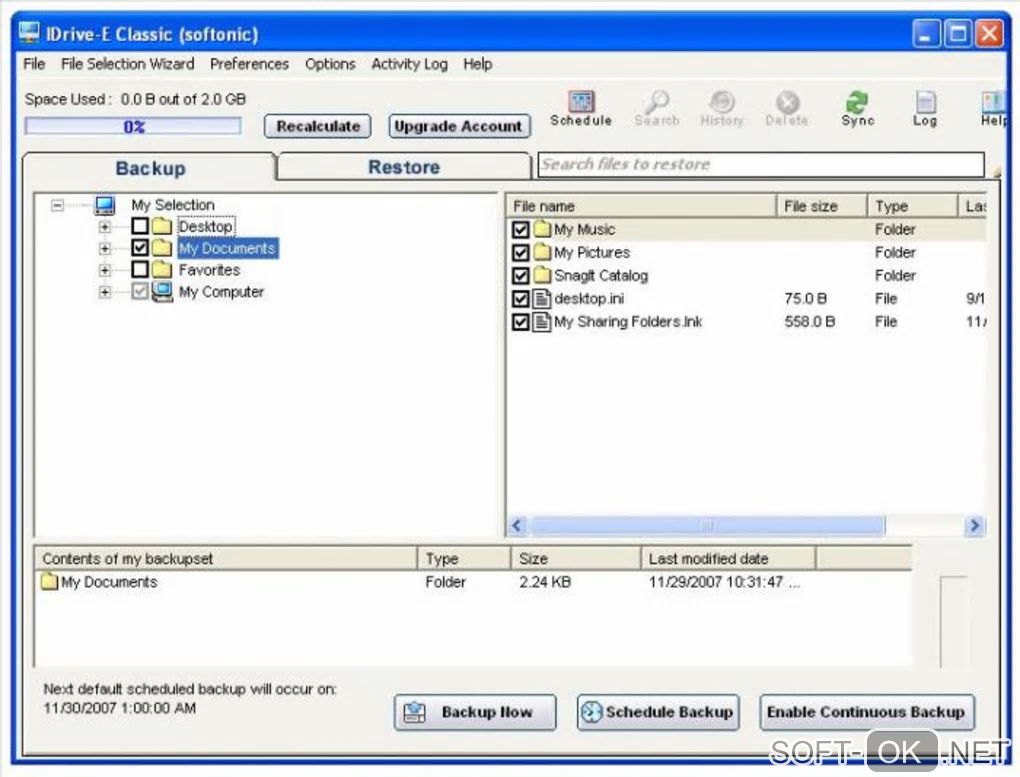
Task: Open the Preferences menu
Action: (x=249, y=64)
